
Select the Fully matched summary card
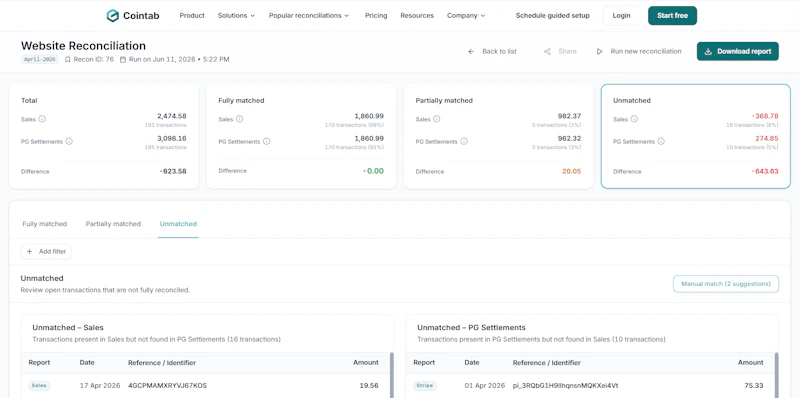point(301,136)
